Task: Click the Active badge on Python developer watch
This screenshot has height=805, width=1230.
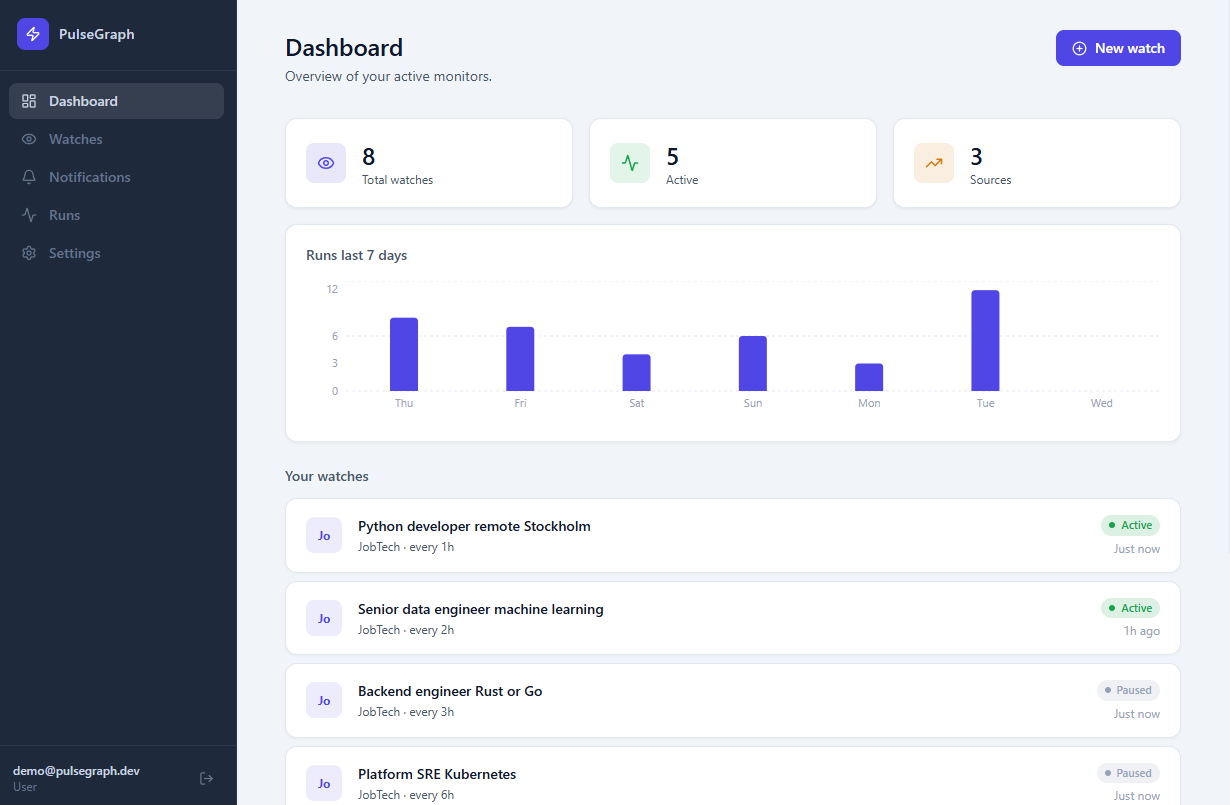Action: pyautogui.click(x=1130, y=525)
